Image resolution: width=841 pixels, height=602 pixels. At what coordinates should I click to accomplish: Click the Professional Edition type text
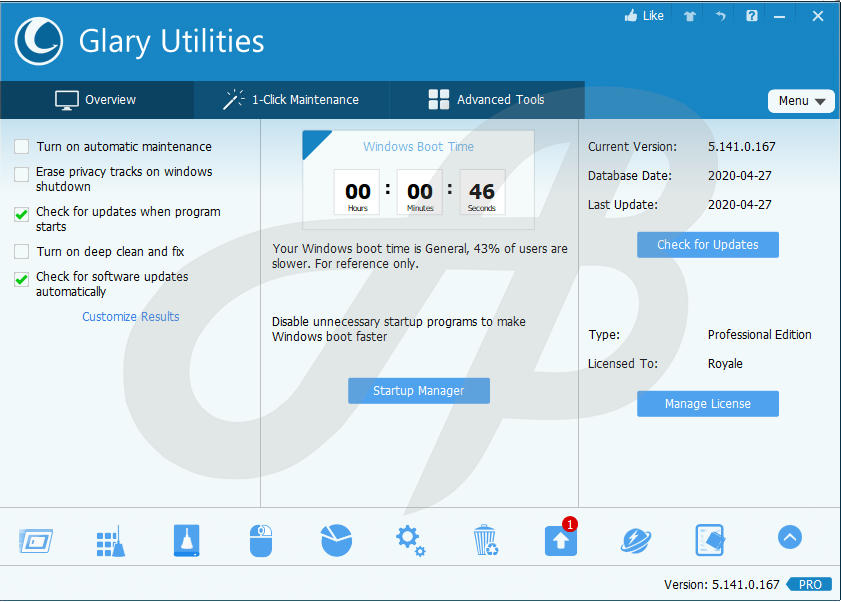(x=759, y=335)
